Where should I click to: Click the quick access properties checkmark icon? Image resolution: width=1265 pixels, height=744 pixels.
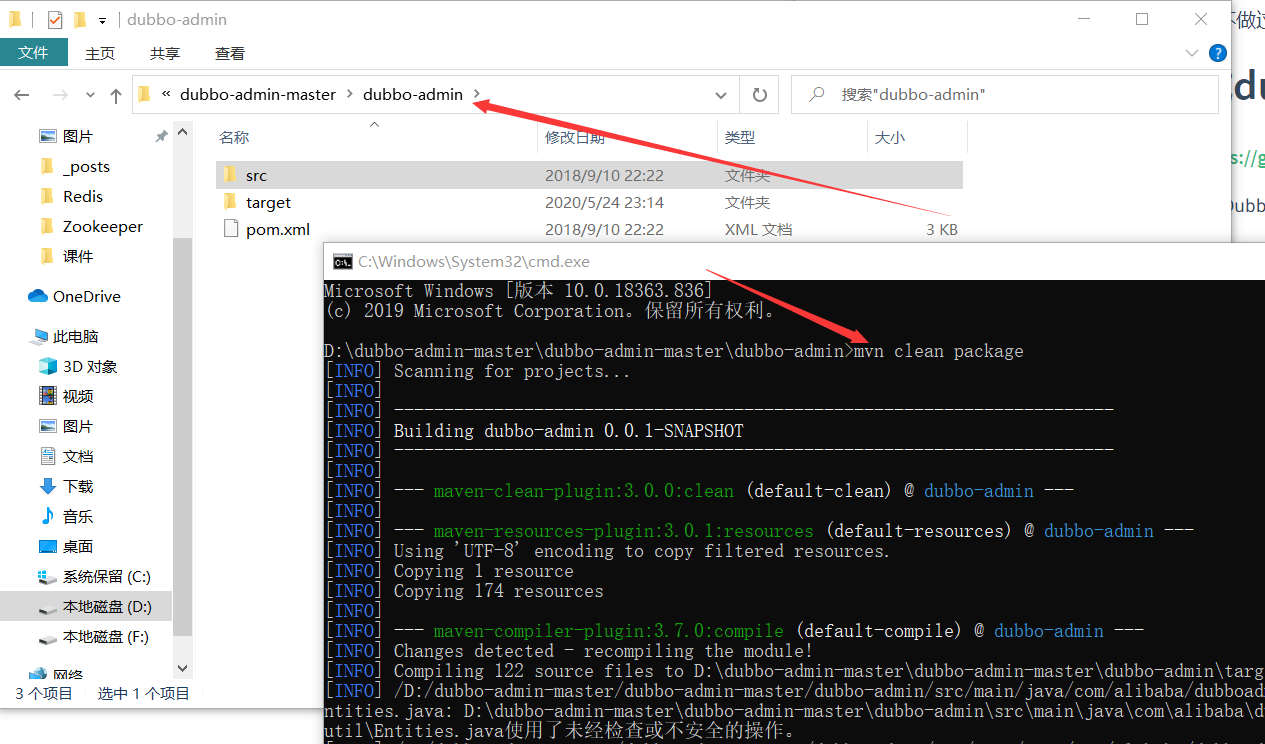point(55,19)
